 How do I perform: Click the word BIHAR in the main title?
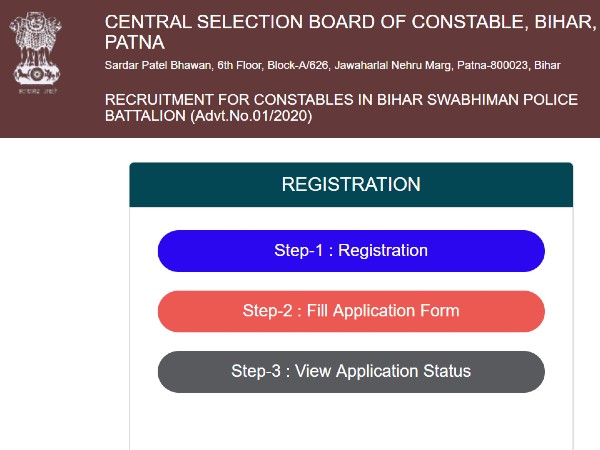[563, 22]
